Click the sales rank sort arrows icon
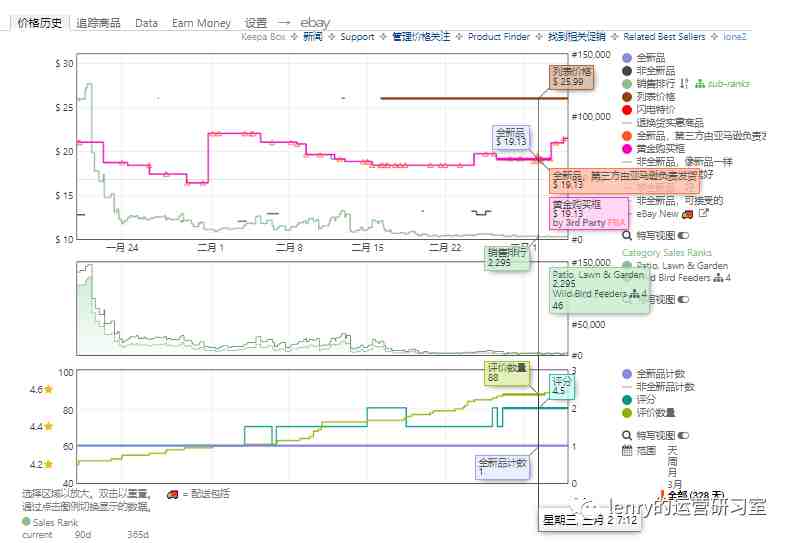792x543 pixels. click(x=684, y=83)
